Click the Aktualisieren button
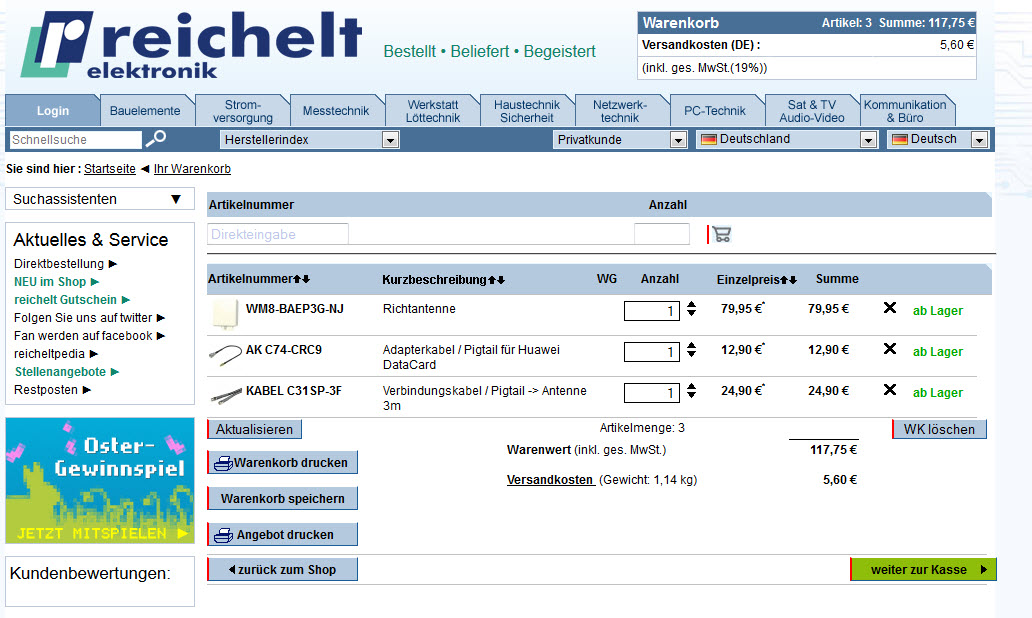Image resolution: width=1032 pixels, height=618 pixels. (x=254, y=429)
